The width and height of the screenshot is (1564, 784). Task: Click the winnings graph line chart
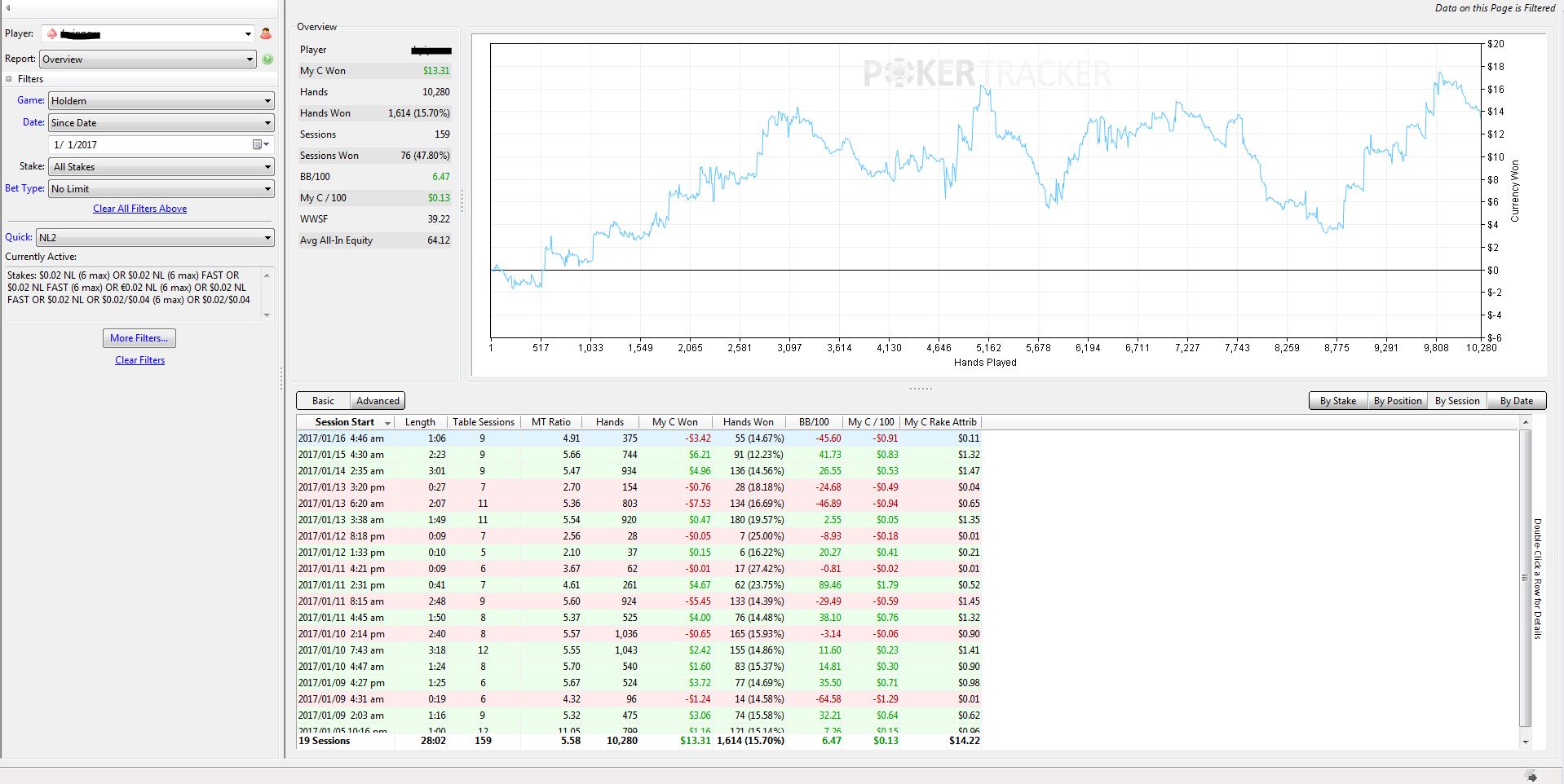click(985, 190)
